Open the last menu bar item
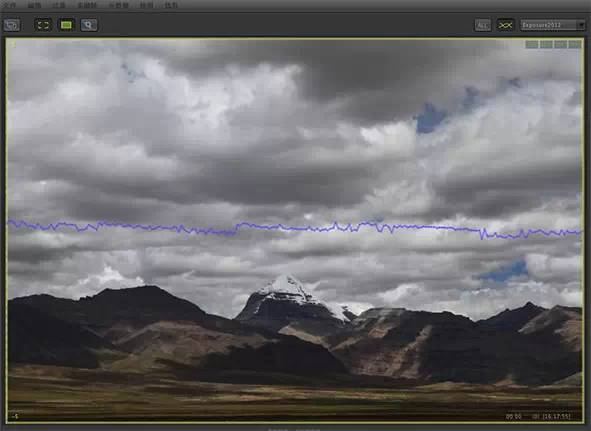Screen dimensions: 591x431 tap(171, 5)
